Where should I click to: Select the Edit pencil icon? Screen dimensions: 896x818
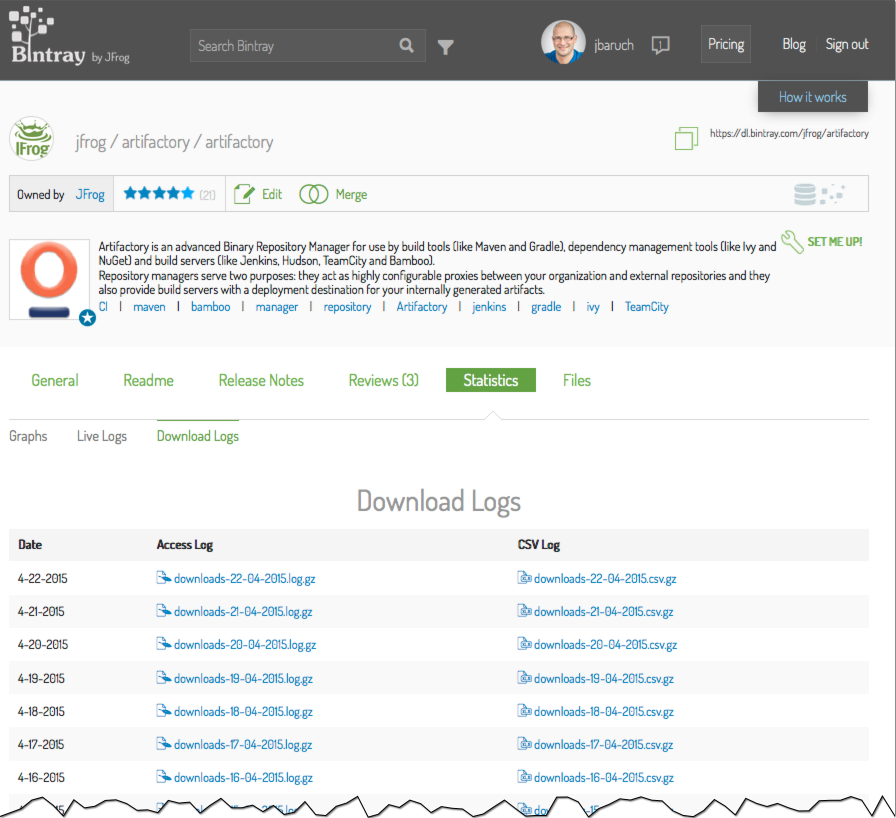(x=241, y=194)
